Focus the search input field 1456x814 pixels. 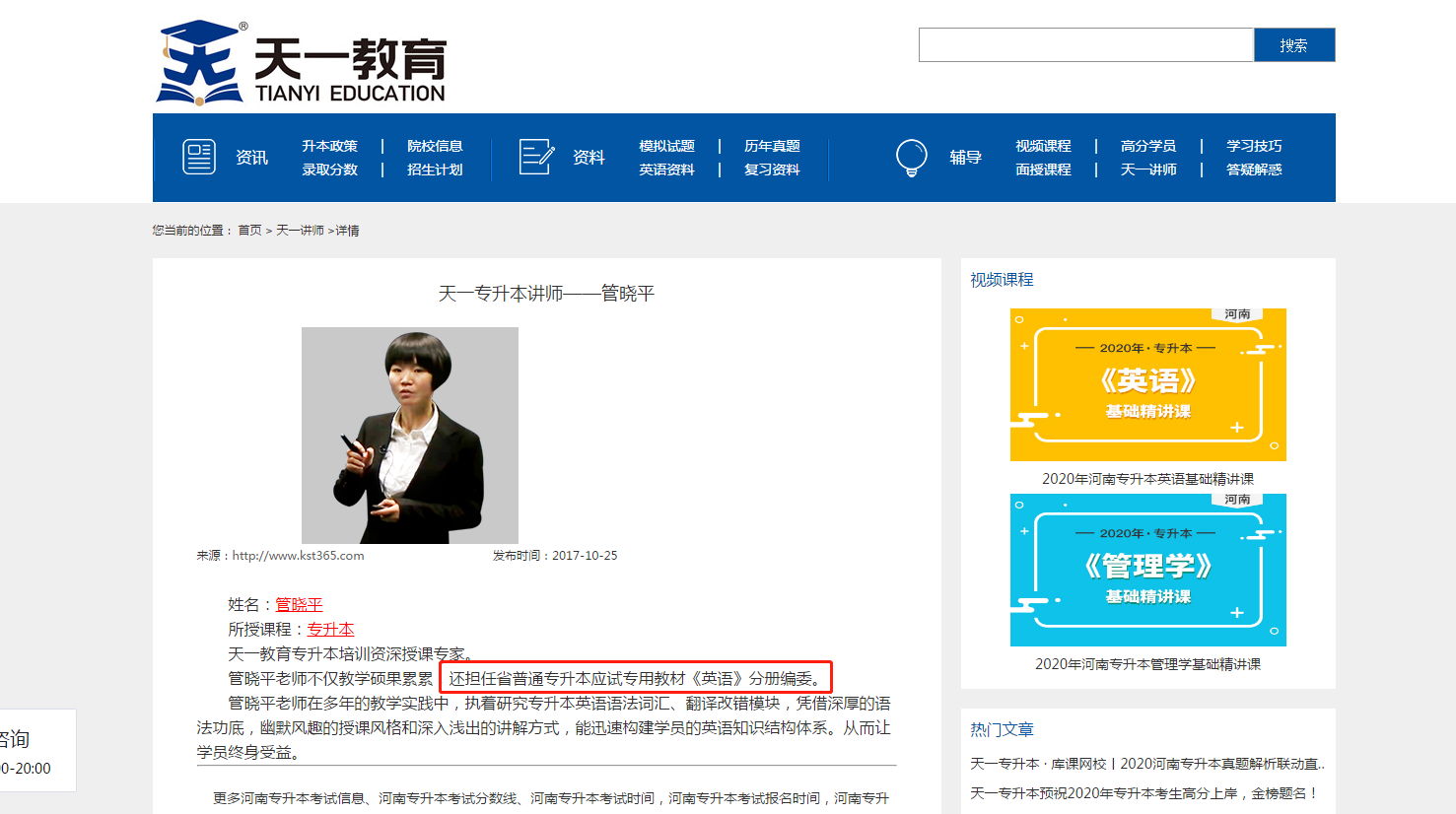pos(1086,45)
